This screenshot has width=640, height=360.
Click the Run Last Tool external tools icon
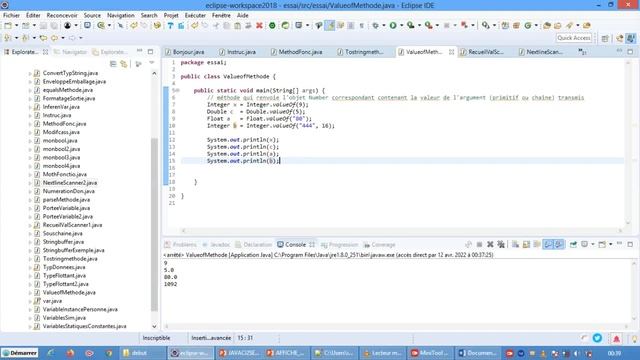coord(428,25)
